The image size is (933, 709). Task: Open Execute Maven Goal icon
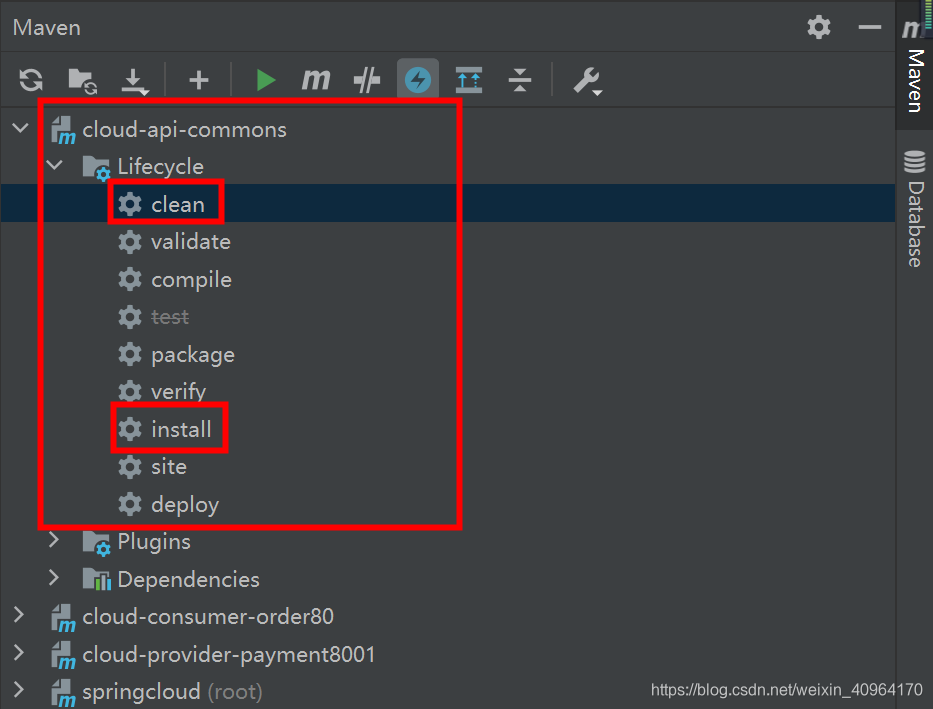point(315,80)
